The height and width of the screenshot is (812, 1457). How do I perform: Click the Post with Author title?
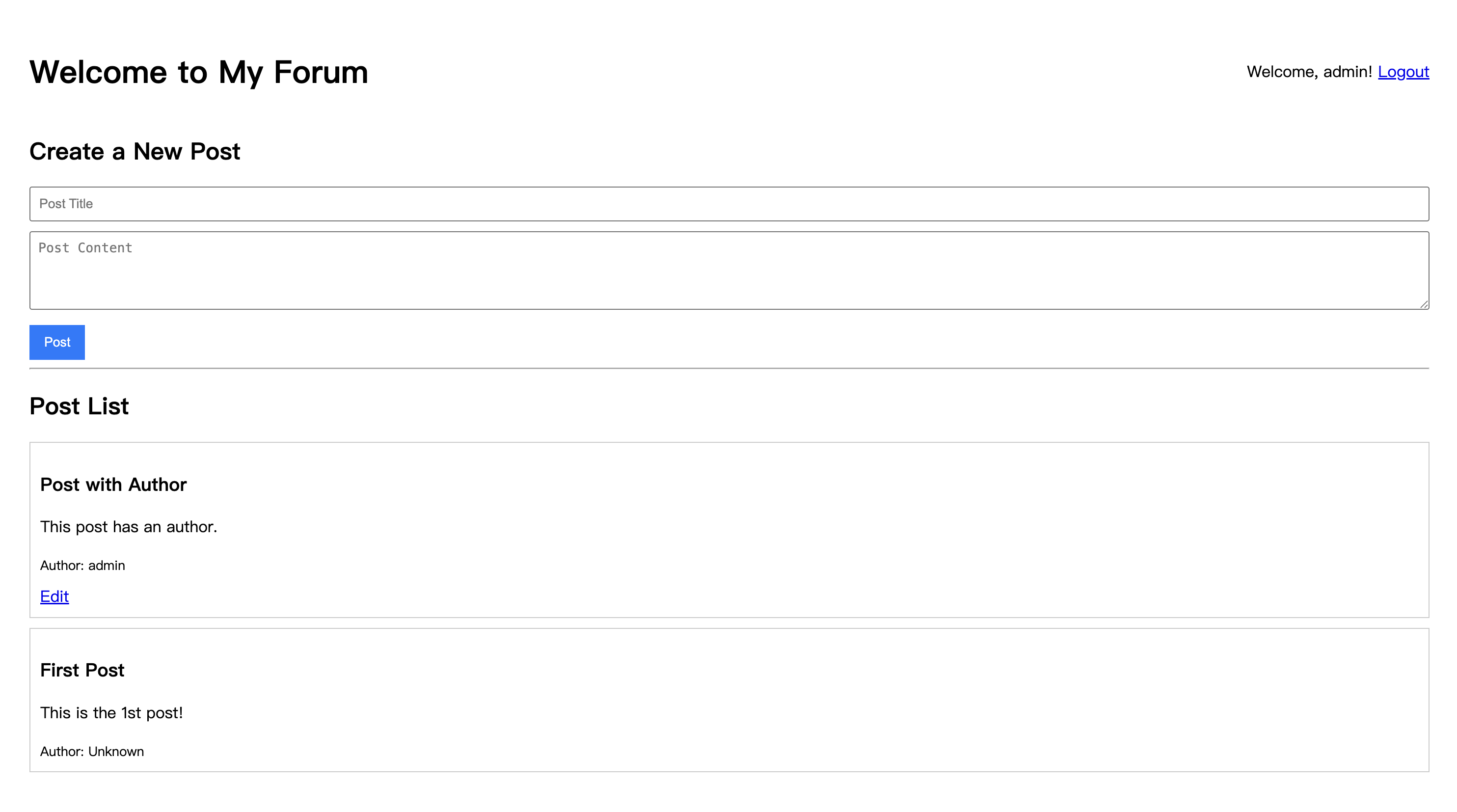coord(113,485)
